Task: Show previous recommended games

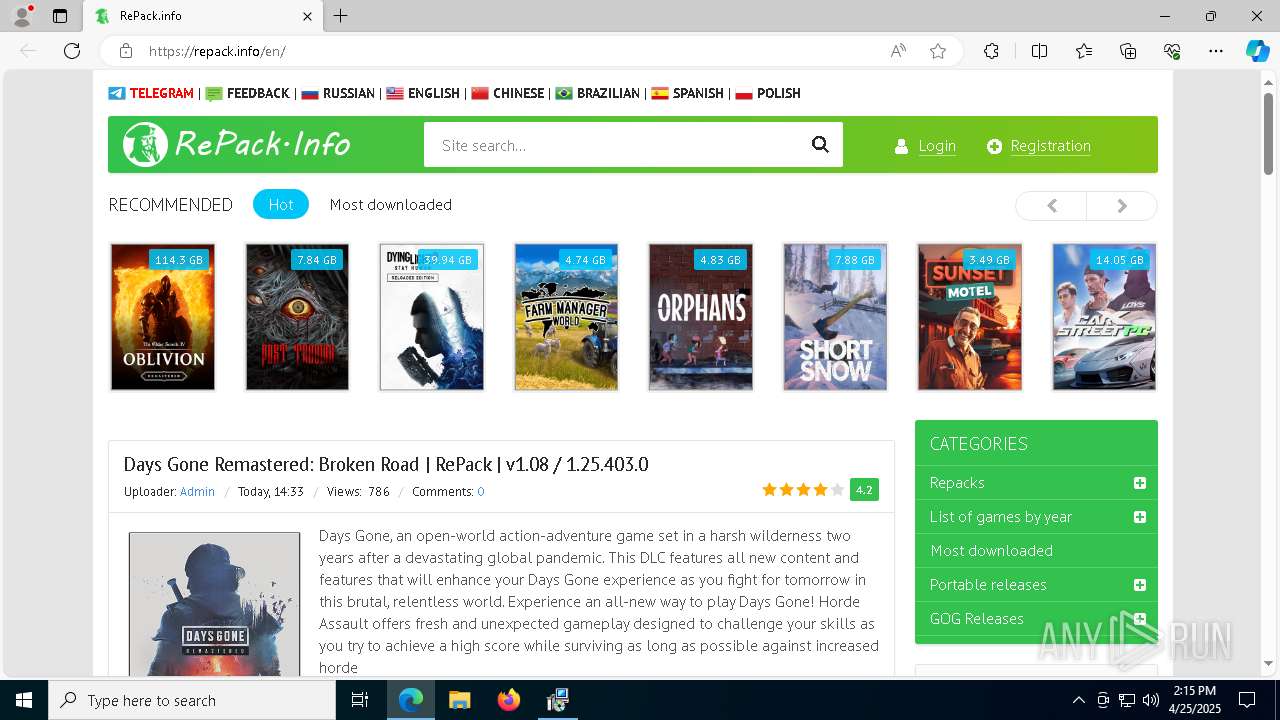Action: 1051,205
